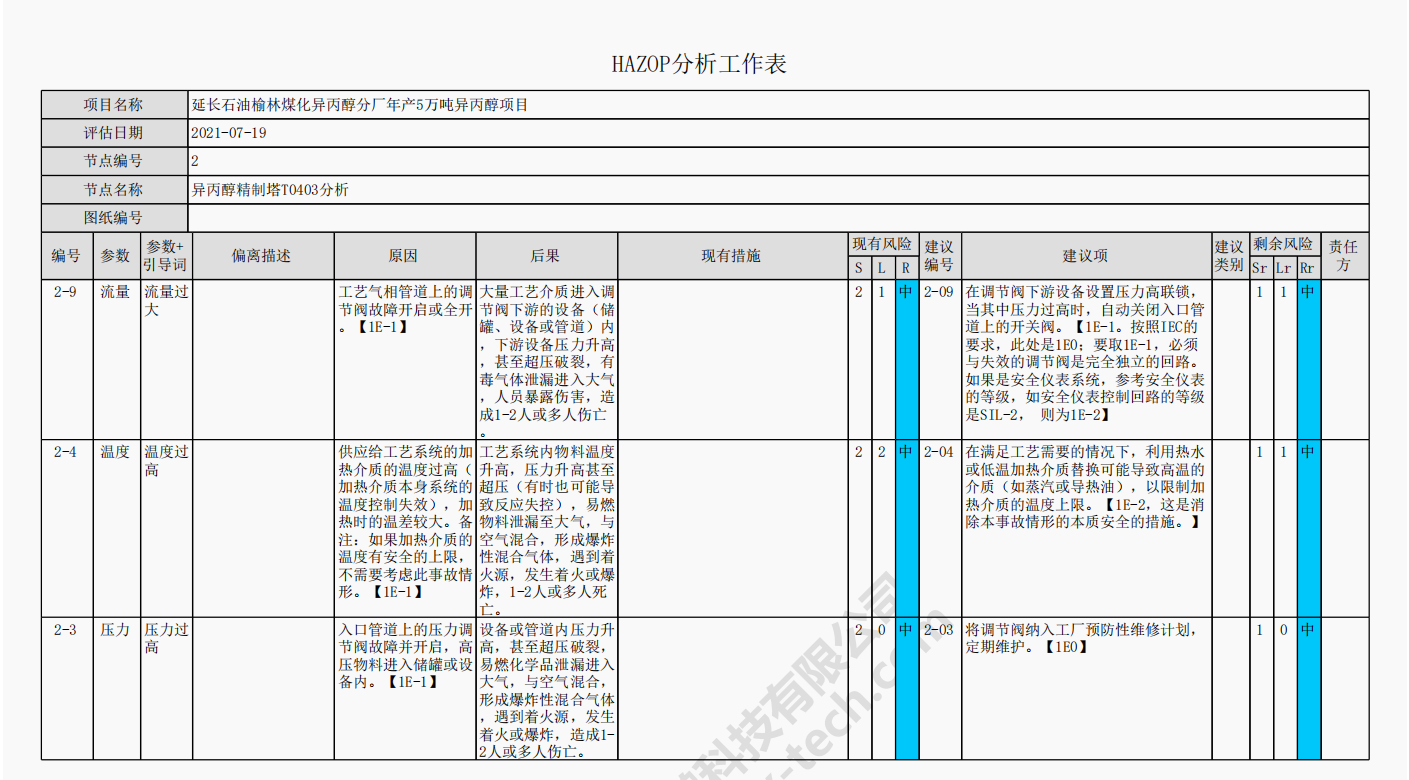
Task: Select the 图纸编号 label cell
Action: (x=114, y=218)
